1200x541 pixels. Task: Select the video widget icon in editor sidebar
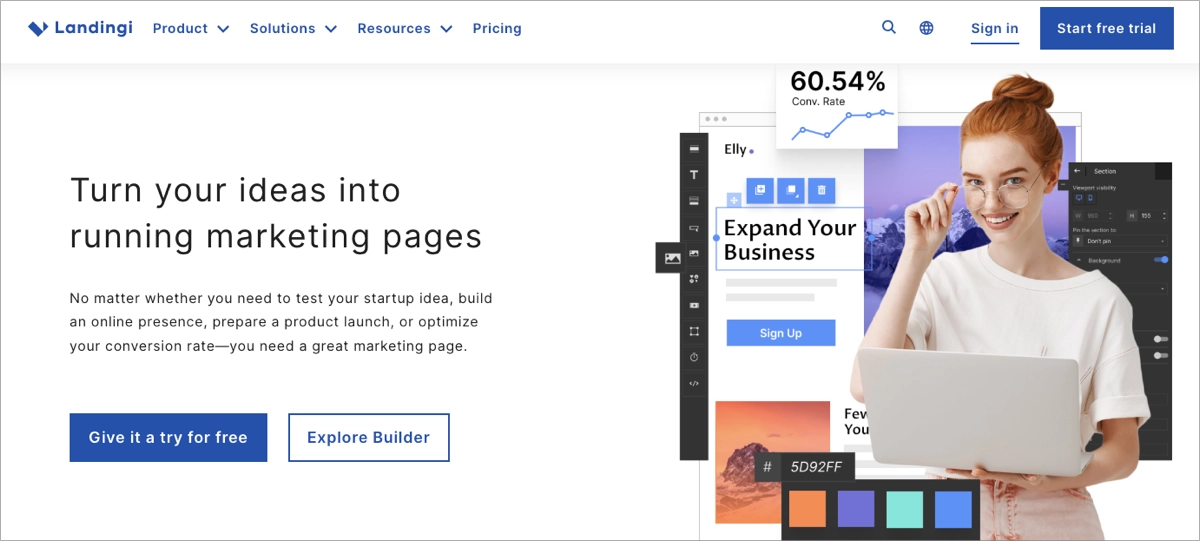(x=694, y=305)
